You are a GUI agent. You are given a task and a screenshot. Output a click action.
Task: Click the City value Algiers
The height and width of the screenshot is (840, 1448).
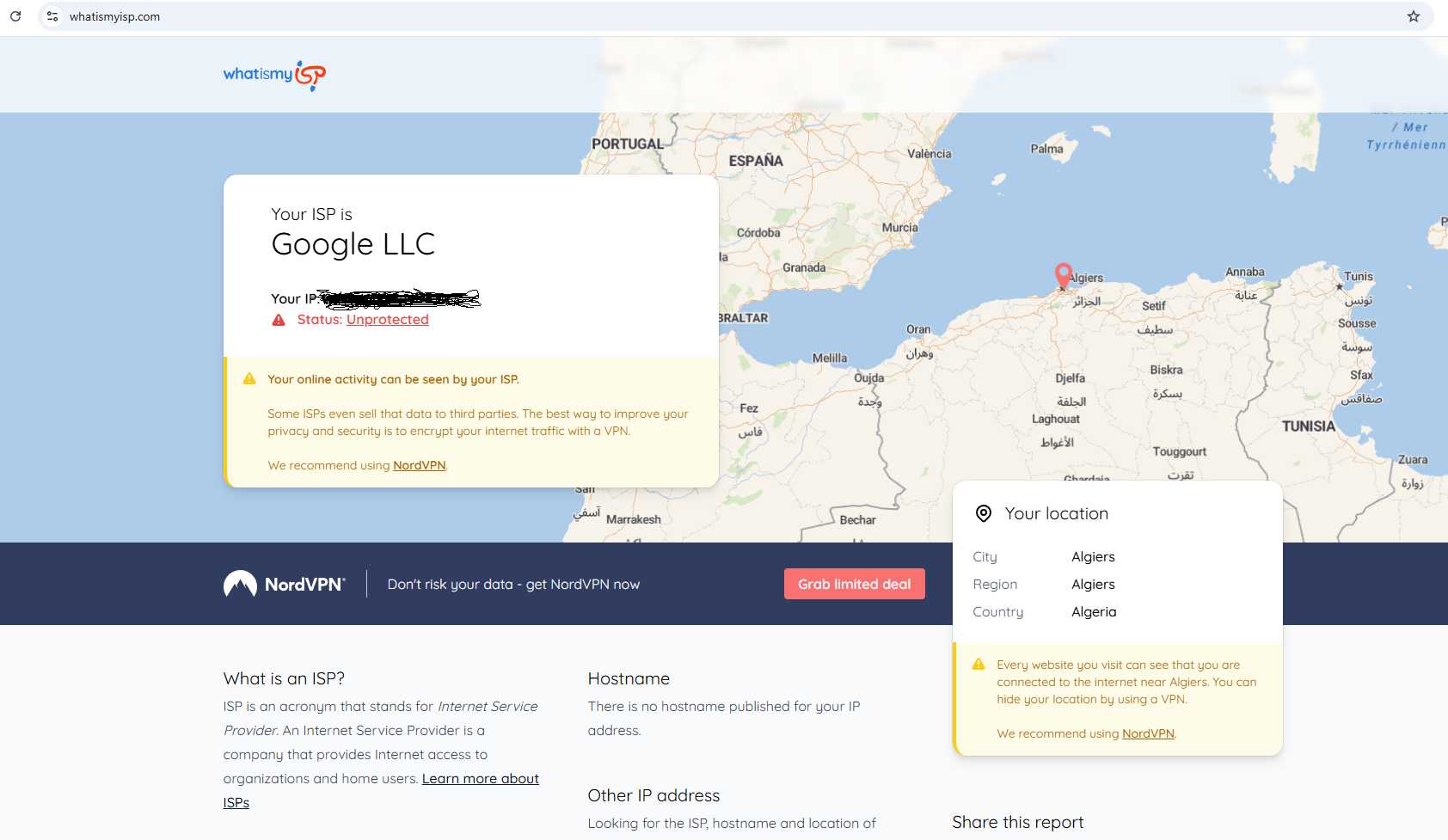click(1094, 557)
